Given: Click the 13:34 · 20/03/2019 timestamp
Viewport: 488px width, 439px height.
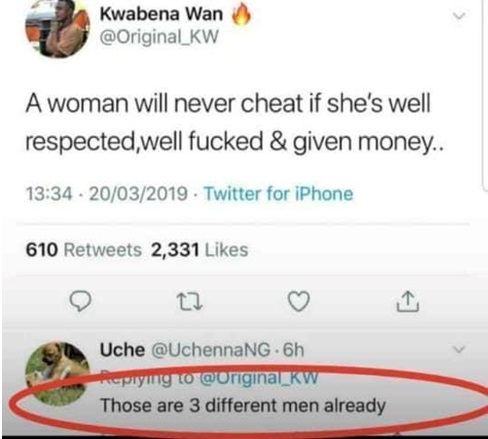Looking at the screenshot, I should tap(107, 194).
